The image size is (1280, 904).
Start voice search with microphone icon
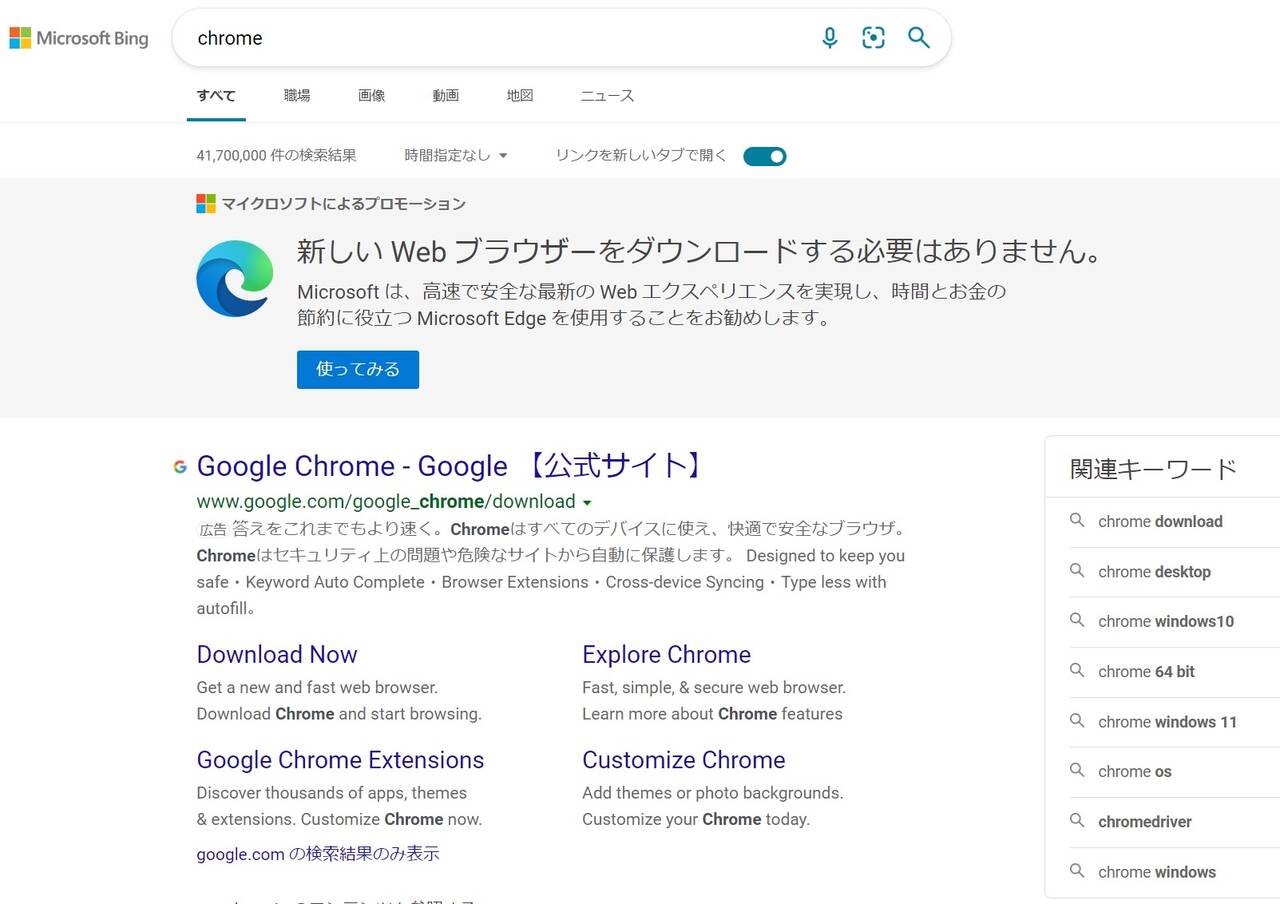(x=829, y=38)
